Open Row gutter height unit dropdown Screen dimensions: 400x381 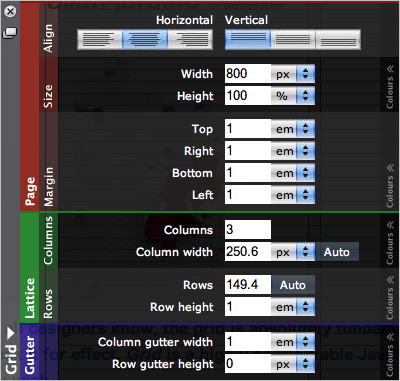[x=293, y=364]
